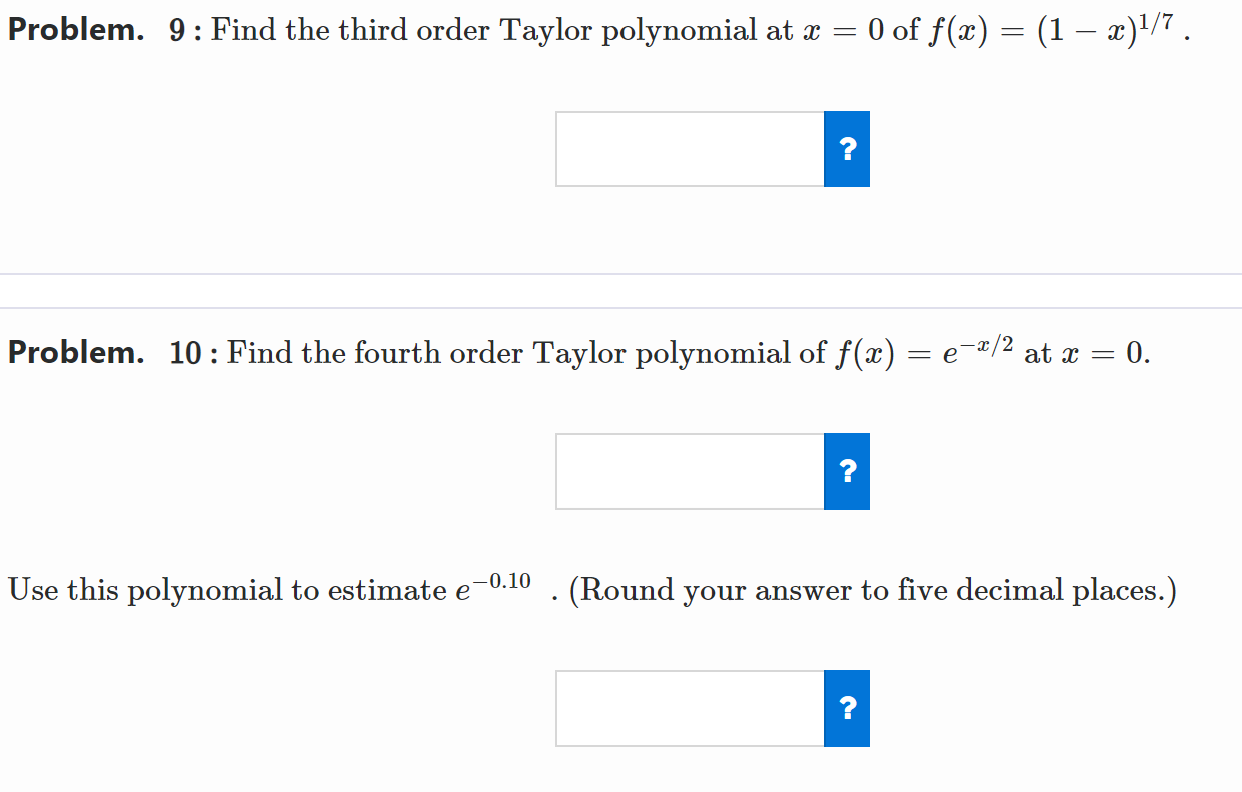Click the answer box for the third order polynomial
This screenshot has height=792, width=1242.
690,148
